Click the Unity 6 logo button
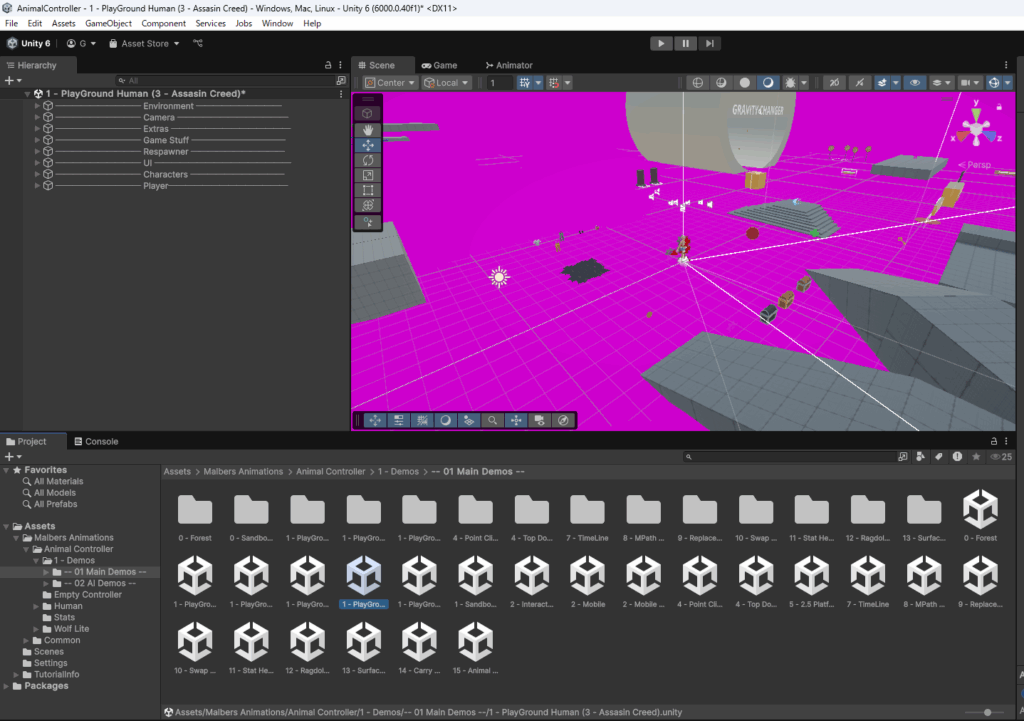Viewport: 1024px width, 721px height. pyautogui.click(x=29, y=43)
